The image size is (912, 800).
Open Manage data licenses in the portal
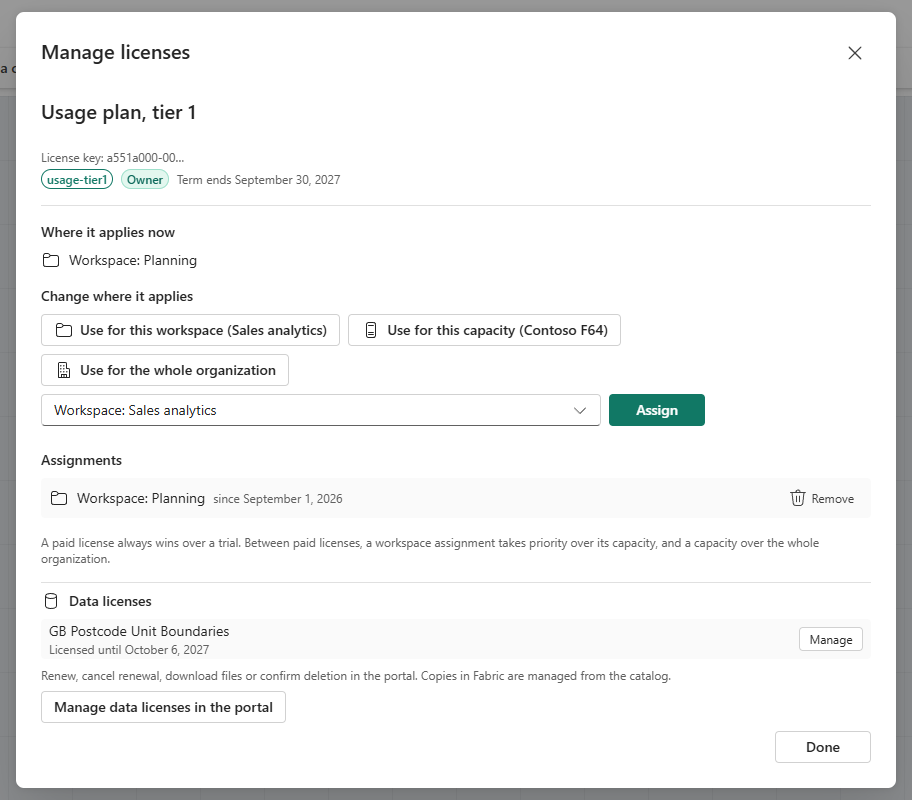pos(163,707)
